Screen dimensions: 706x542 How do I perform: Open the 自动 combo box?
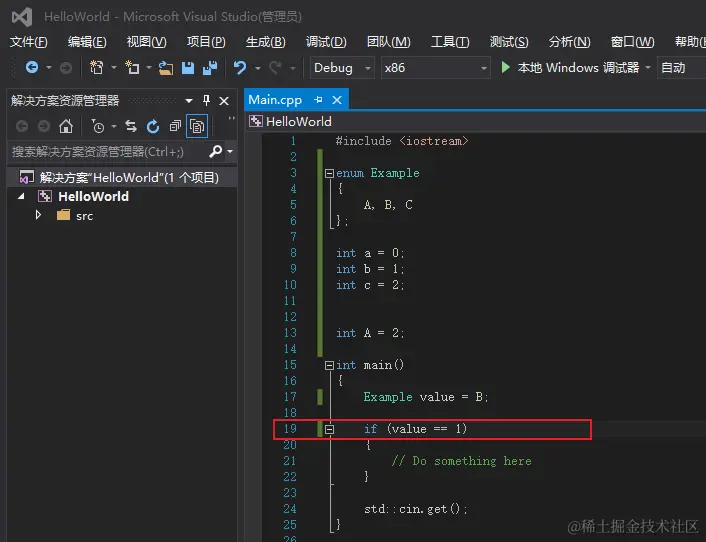tap(681, 68)
